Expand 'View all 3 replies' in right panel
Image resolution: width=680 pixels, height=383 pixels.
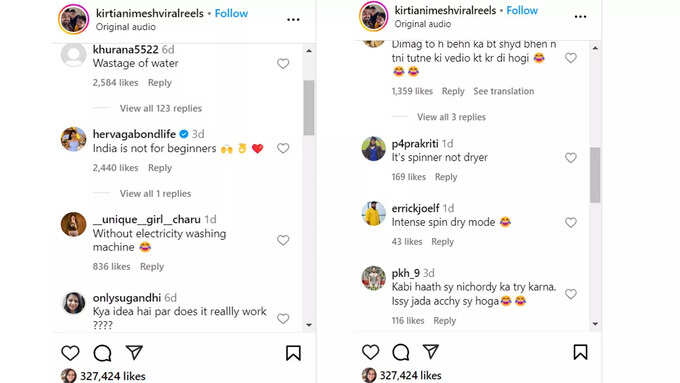tap(451, 117)
